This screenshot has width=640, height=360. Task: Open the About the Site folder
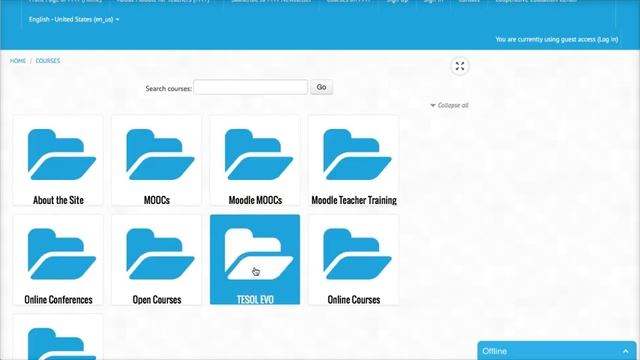click(x=58, y=160)
